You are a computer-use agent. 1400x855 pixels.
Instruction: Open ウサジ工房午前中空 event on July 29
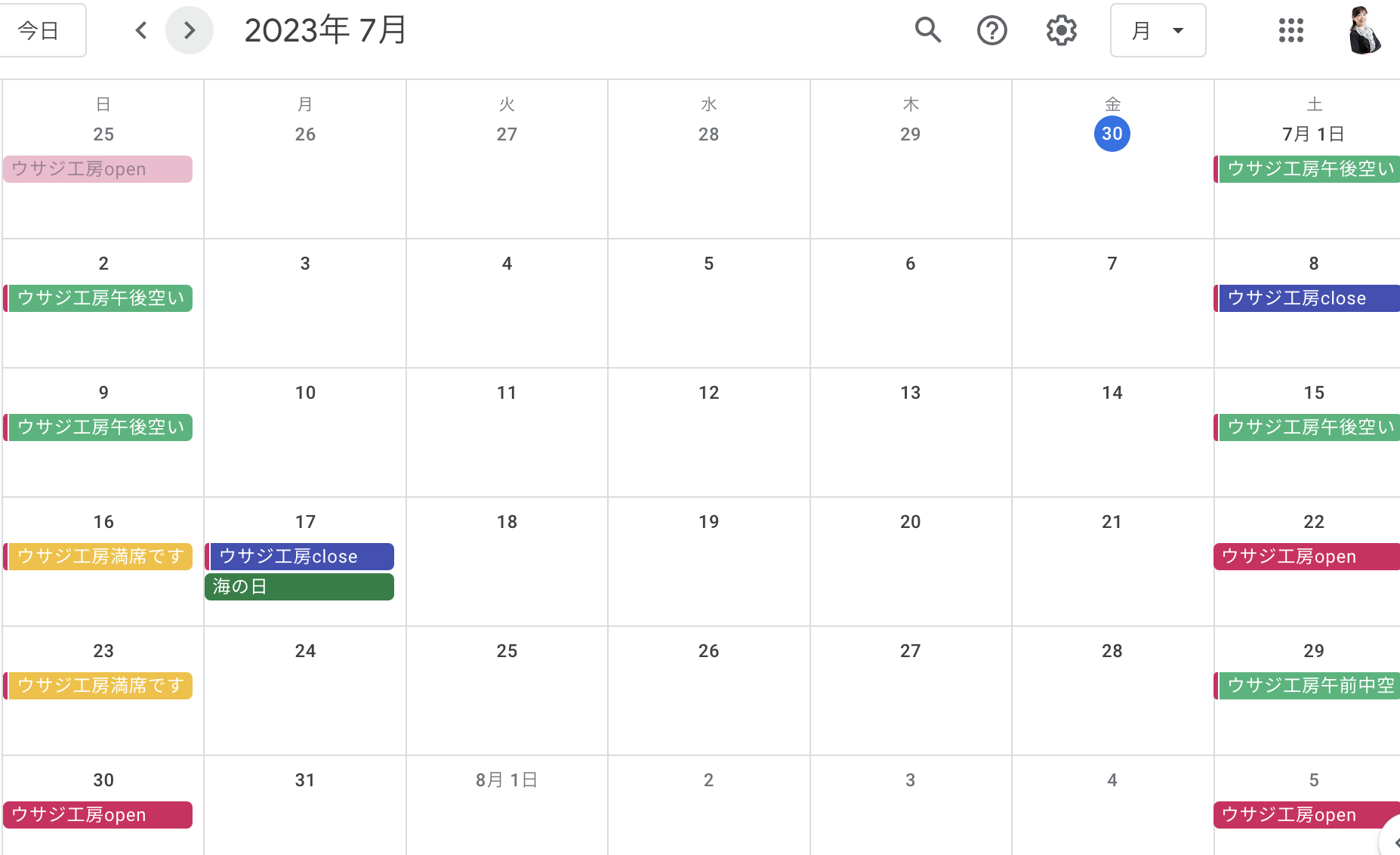(1307, 686)
